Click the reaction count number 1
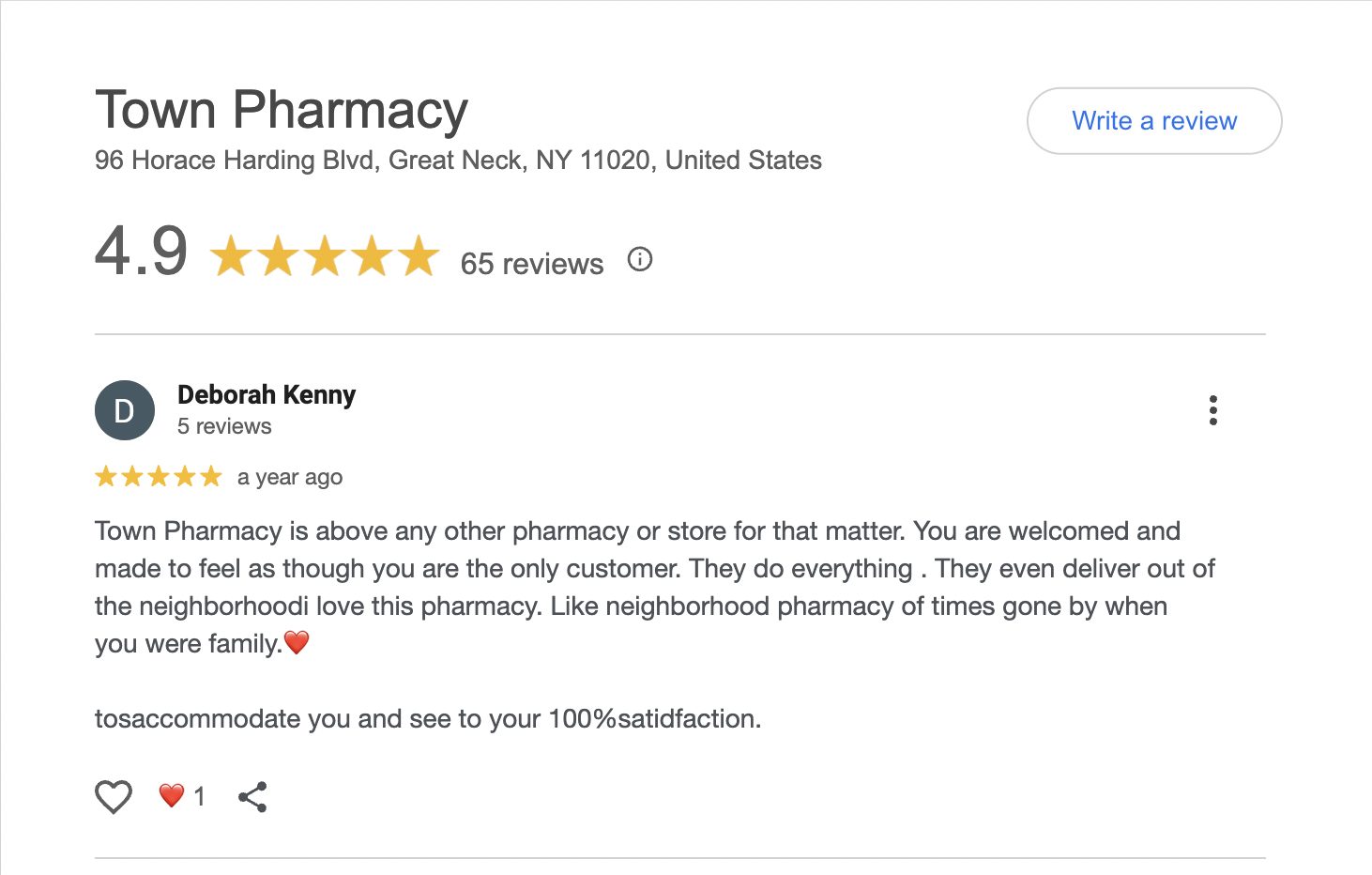 click(199, 797)
